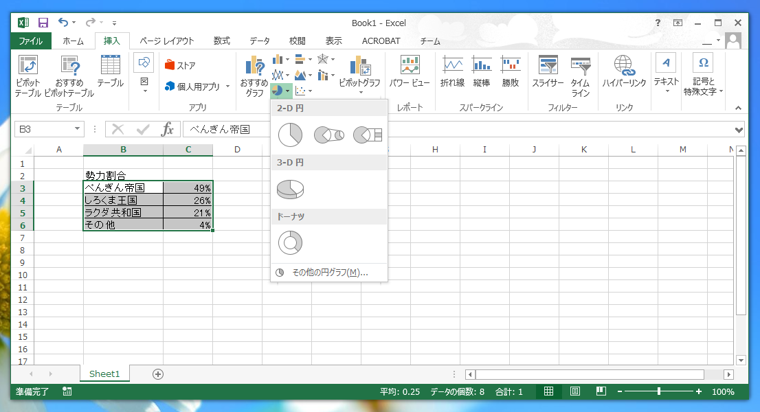Image resolution: width=760 pixels, height=412 pixels.
Task: Switch to the ホーム tab
Action: [x=73, y=41]
